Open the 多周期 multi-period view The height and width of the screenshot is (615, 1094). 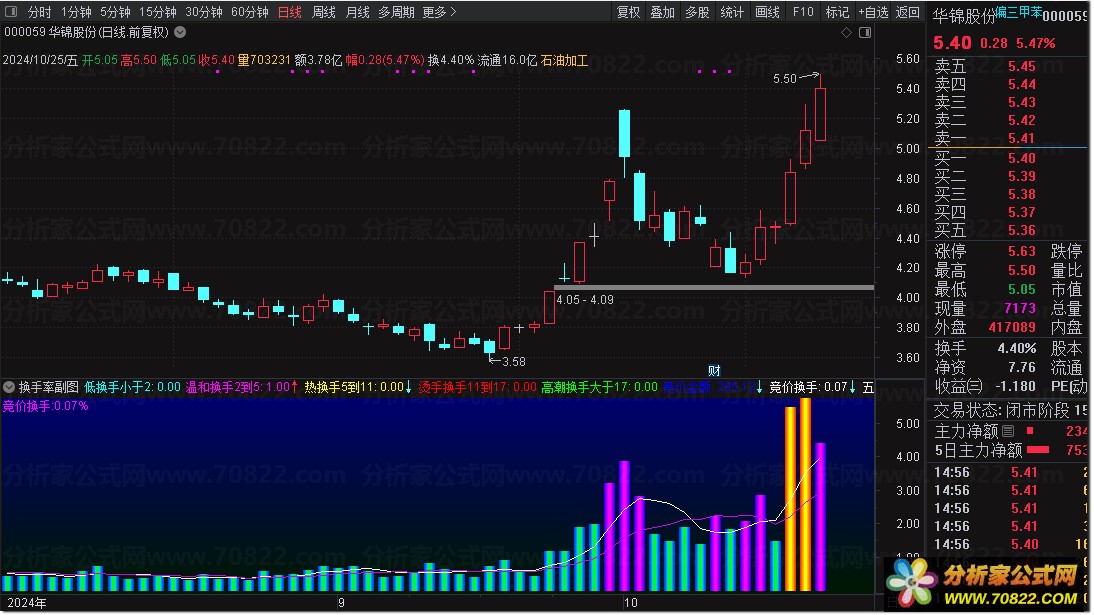coord(396,12)
